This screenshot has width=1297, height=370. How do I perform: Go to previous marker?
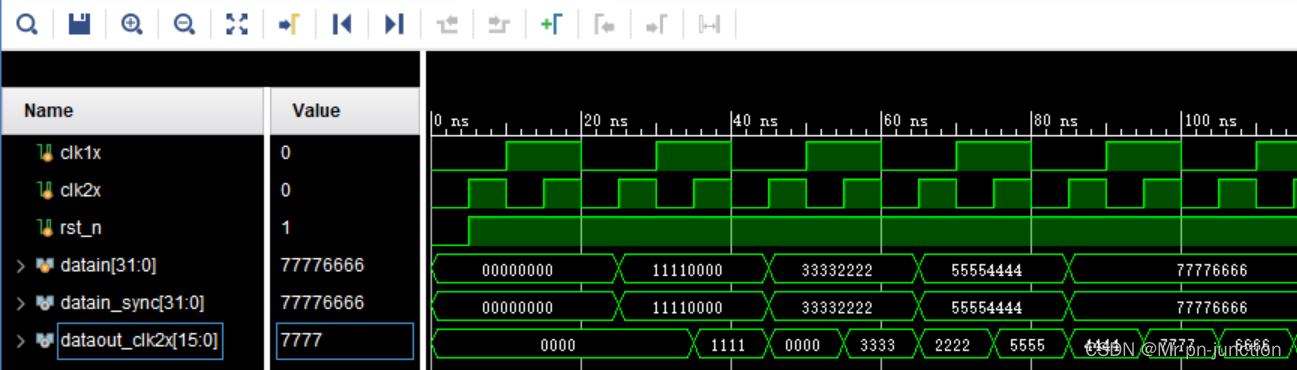click(604, 24)
